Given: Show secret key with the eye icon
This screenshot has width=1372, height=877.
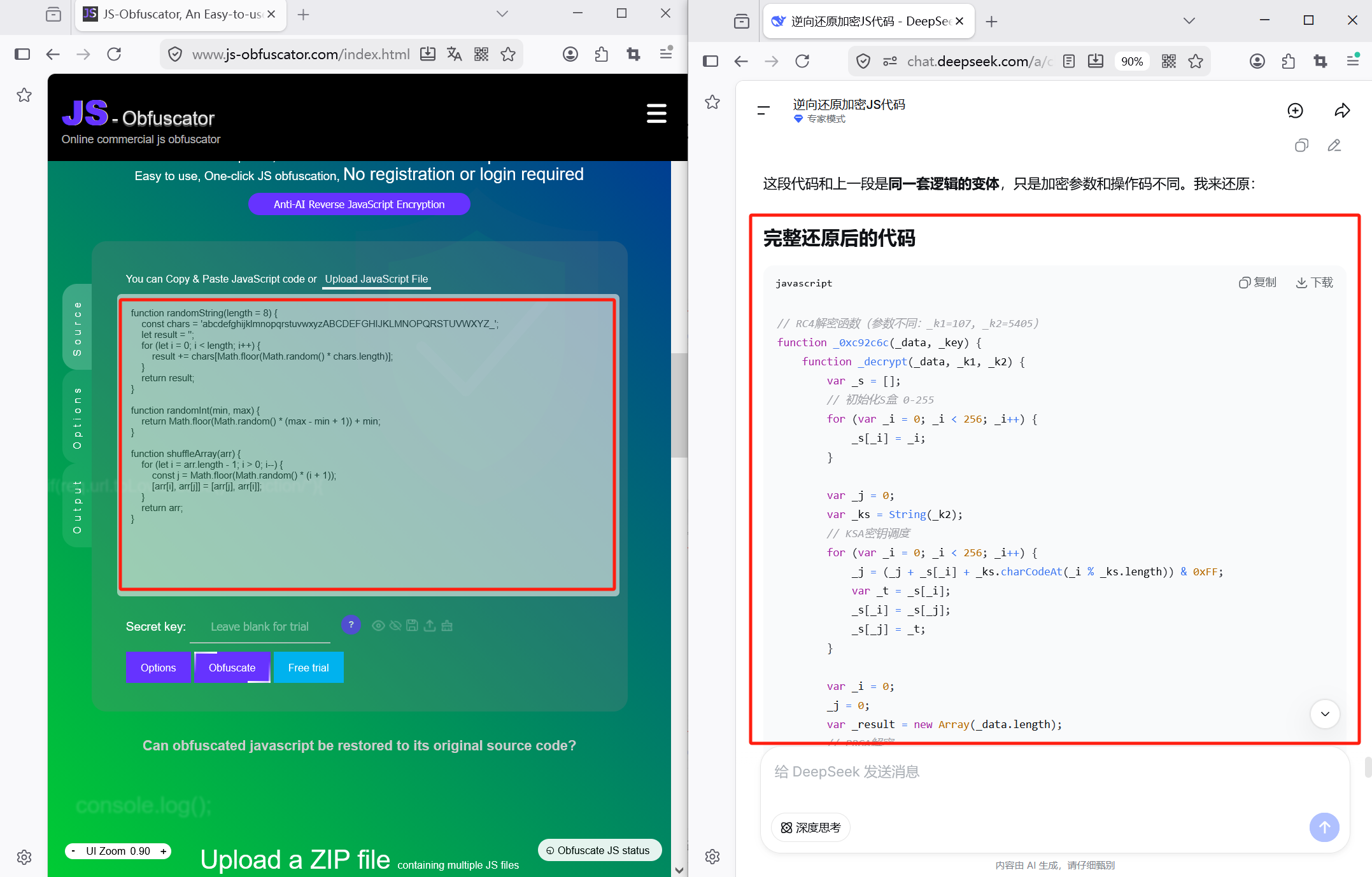Looking at the screenshot, I should [x=378, y=626].
